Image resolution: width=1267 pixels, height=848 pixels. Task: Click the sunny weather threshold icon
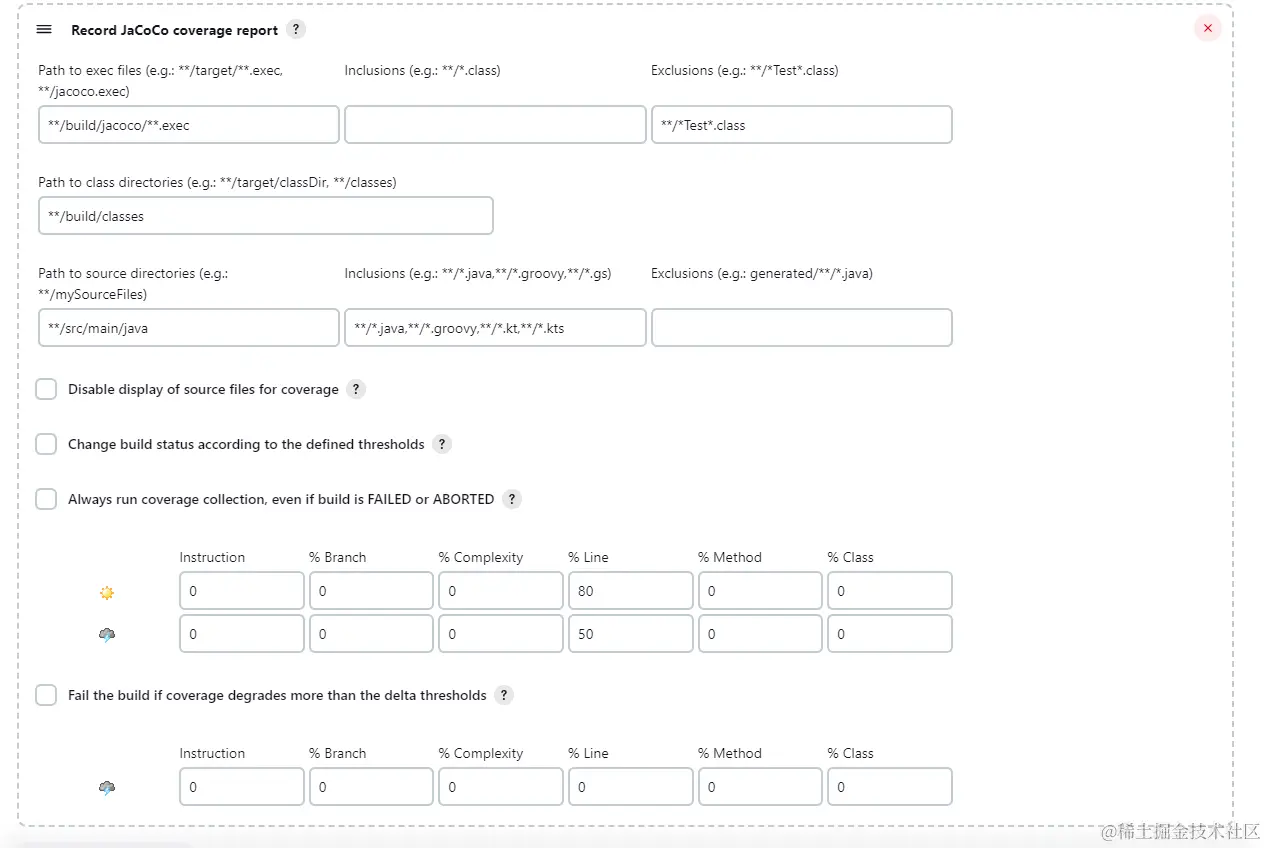coord(107,592)
